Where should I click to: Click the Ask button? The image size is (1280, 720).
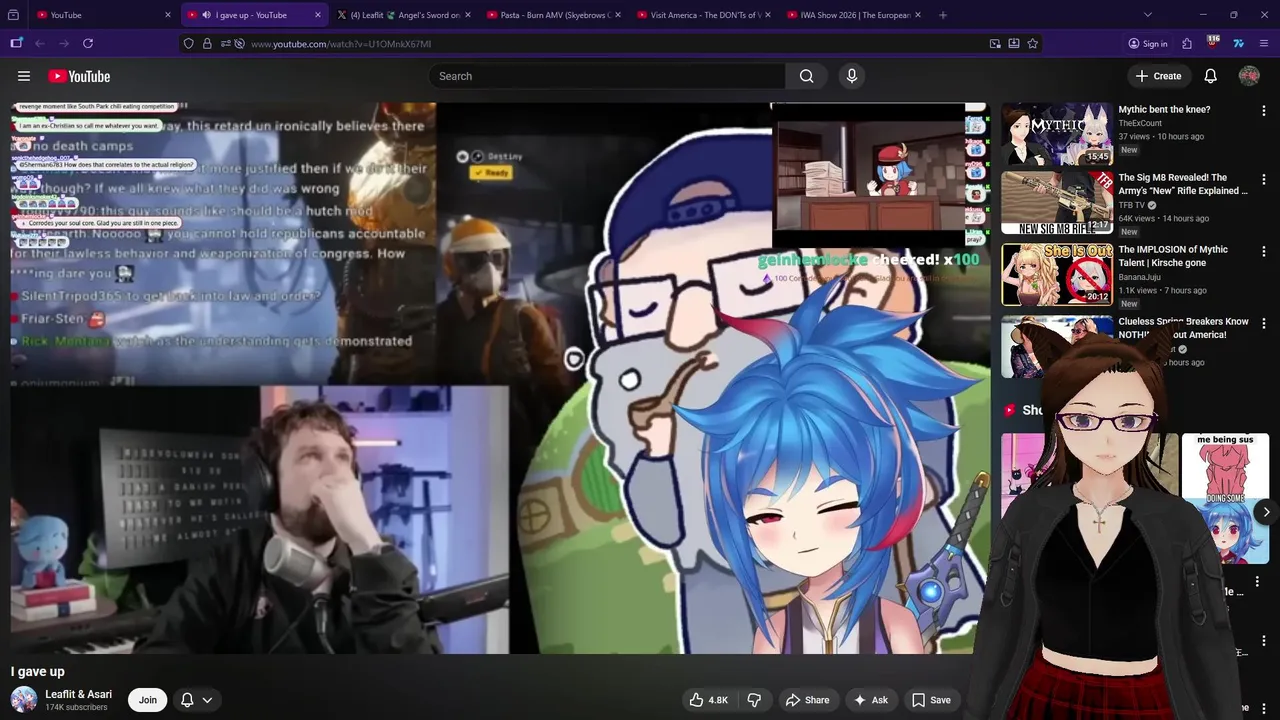click(870, 700)
